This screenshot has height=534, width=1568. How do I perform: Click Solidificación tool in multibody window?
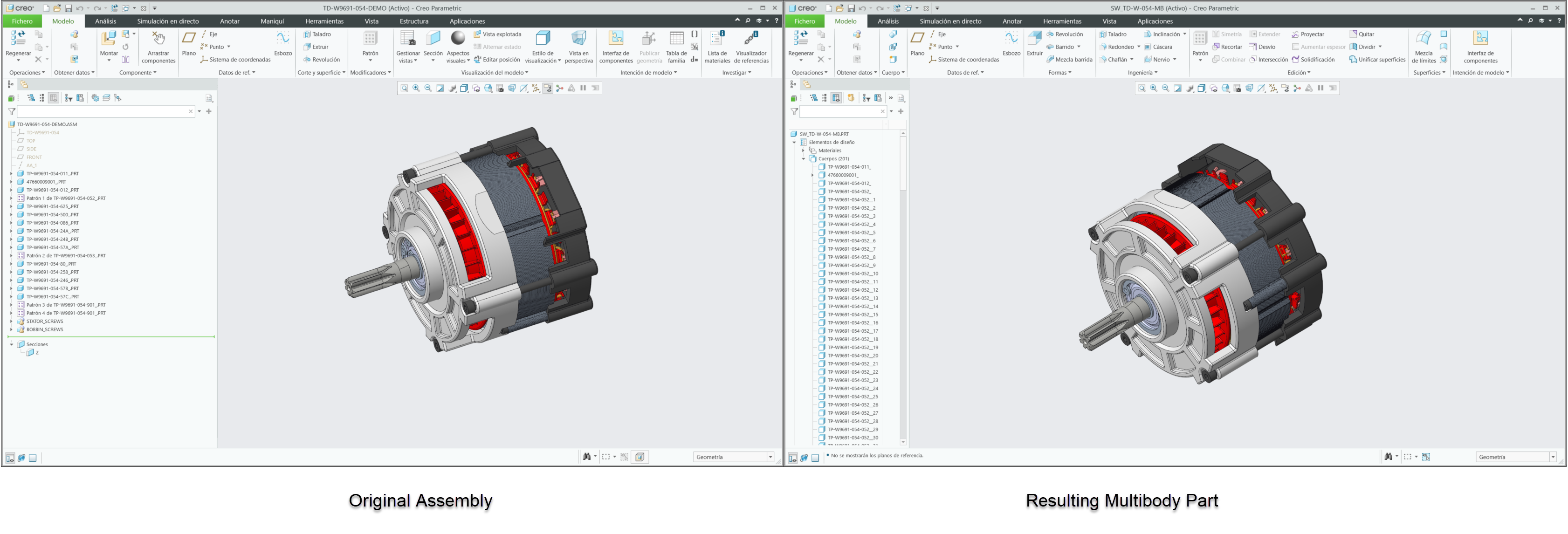tap(1313, 60)
